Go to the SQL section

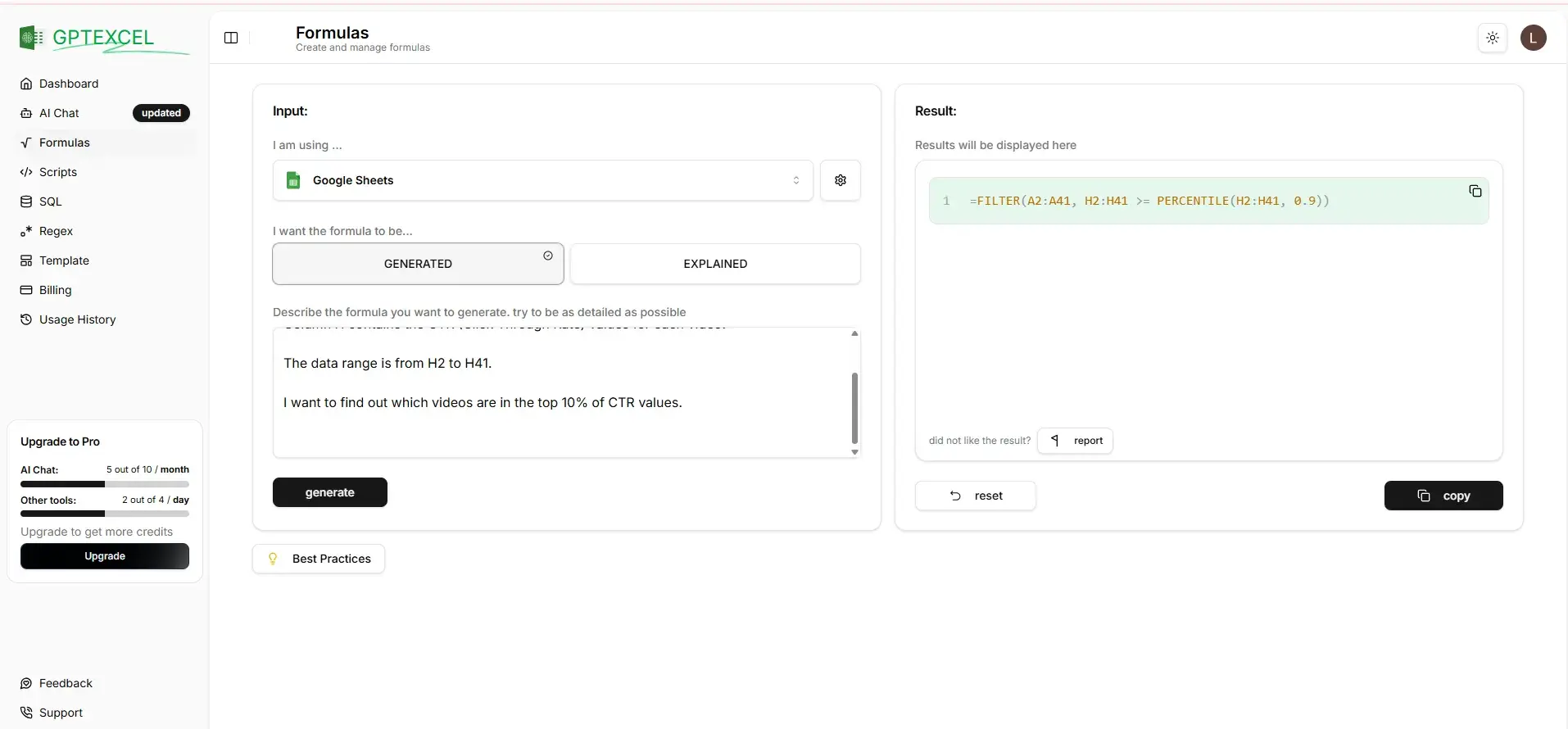pos(50,201)
